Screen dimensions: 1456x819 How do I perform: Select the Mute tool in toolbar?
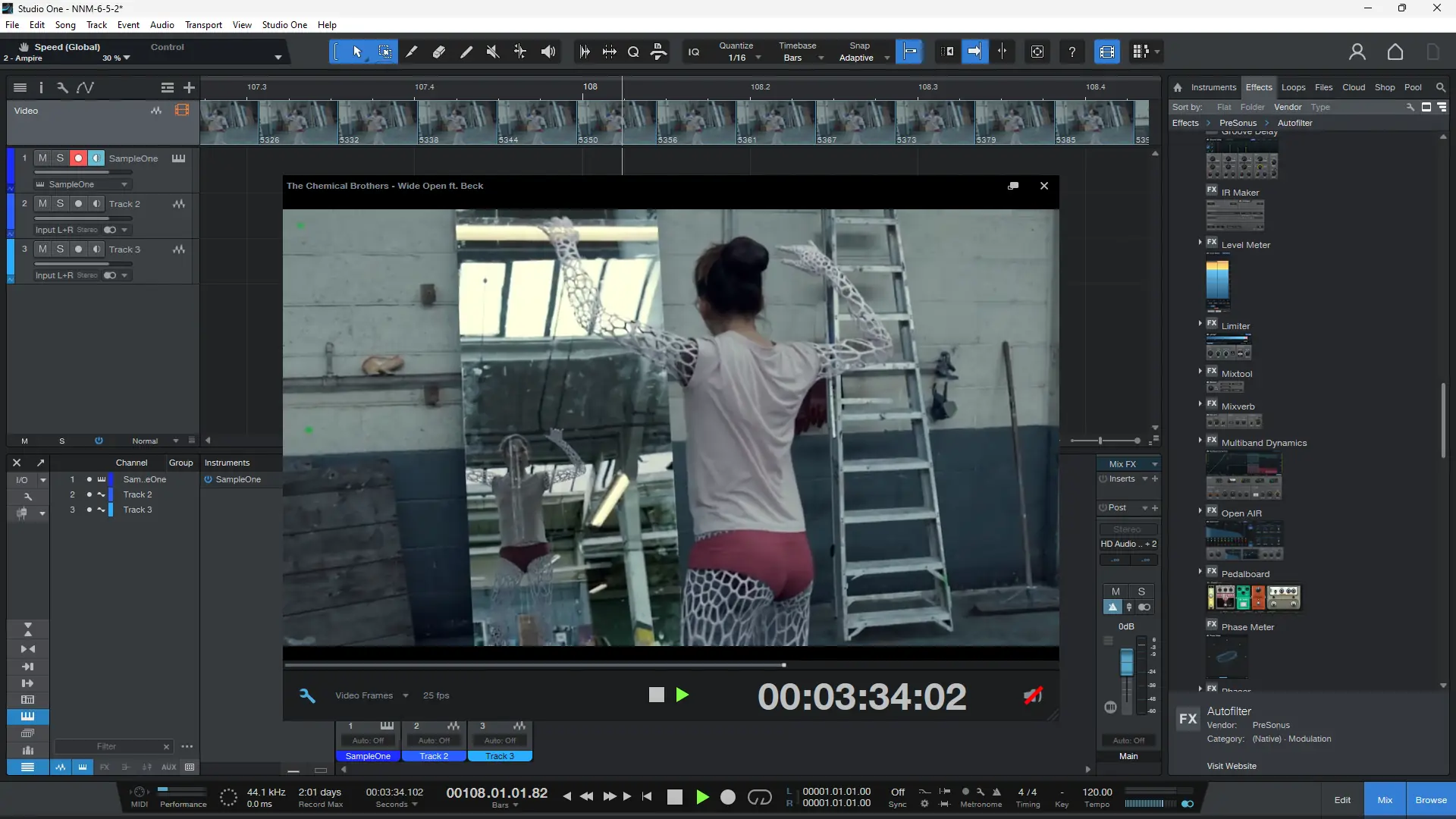(493, 52)
